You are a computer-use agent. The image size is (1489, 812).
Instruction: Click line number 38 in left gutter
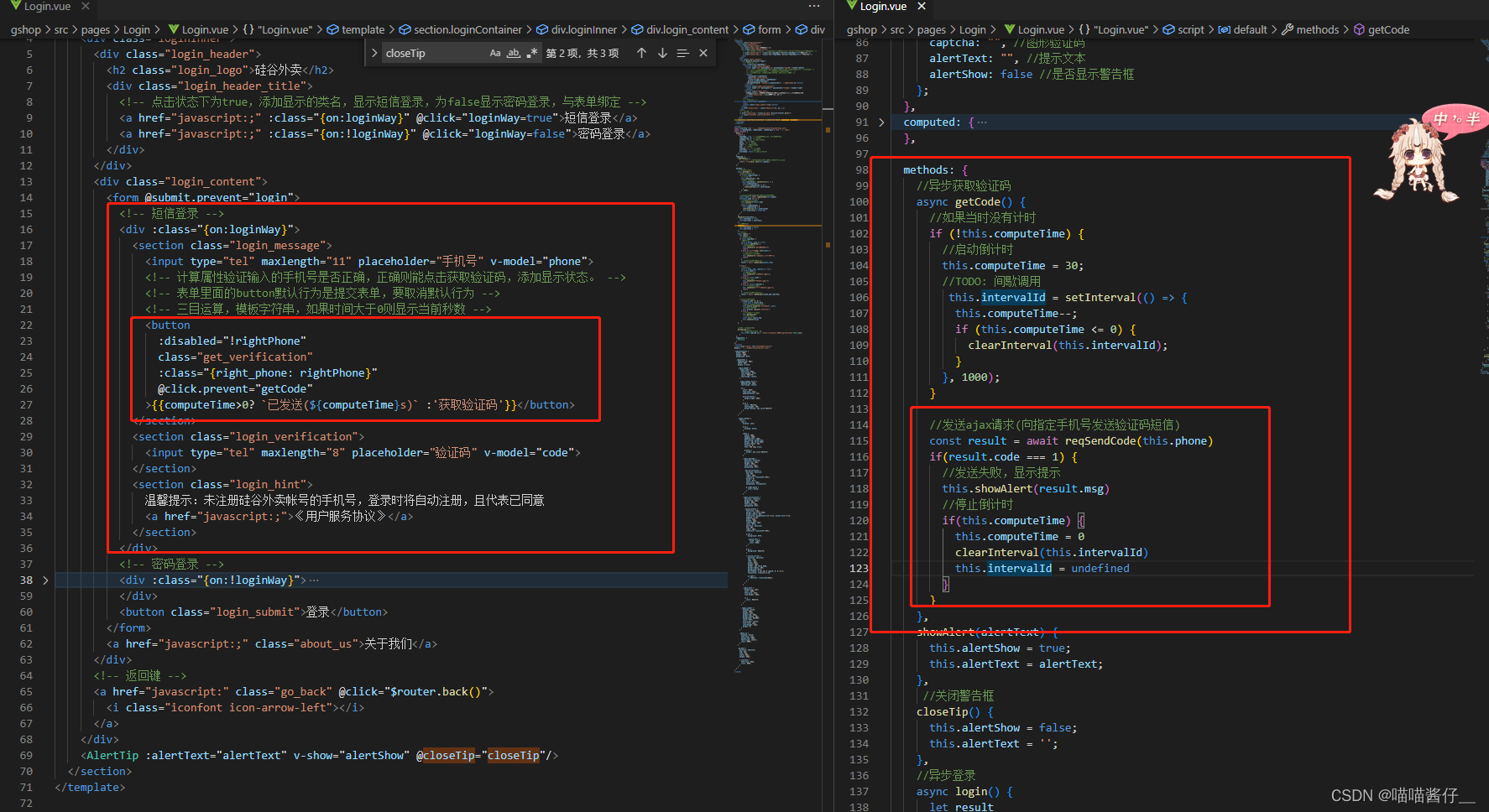pos(26,580)
